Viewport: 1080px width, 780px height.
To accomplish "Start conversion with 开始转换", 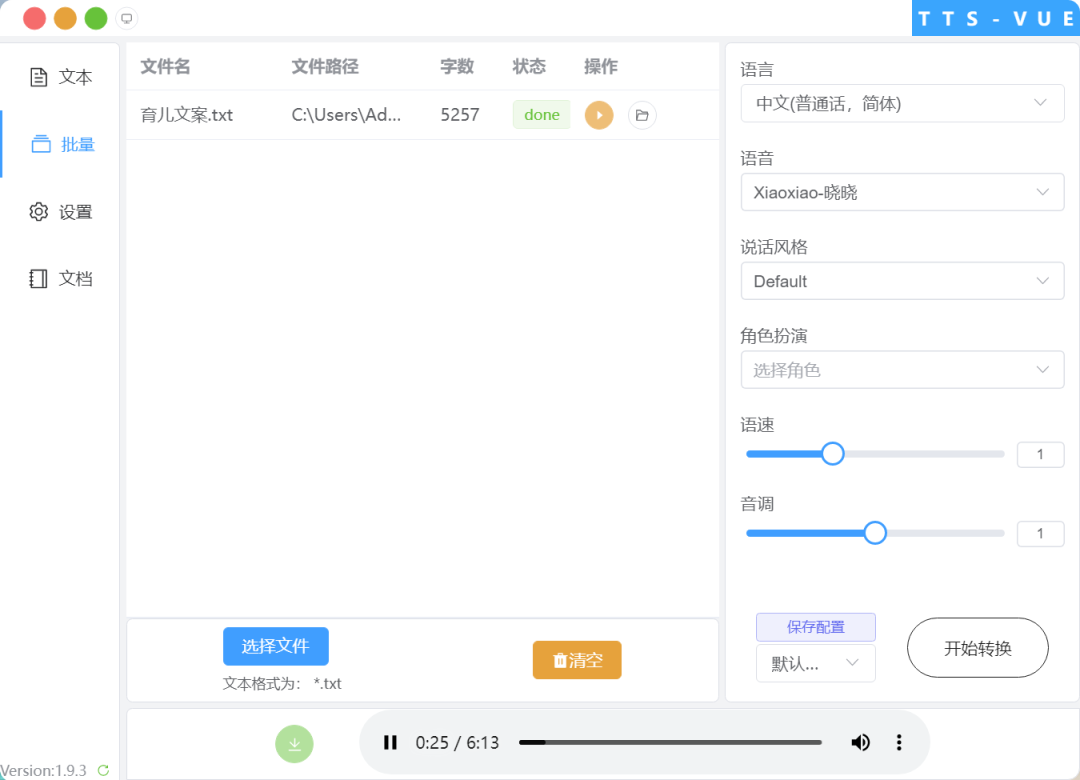I will (x=977, y=648).
